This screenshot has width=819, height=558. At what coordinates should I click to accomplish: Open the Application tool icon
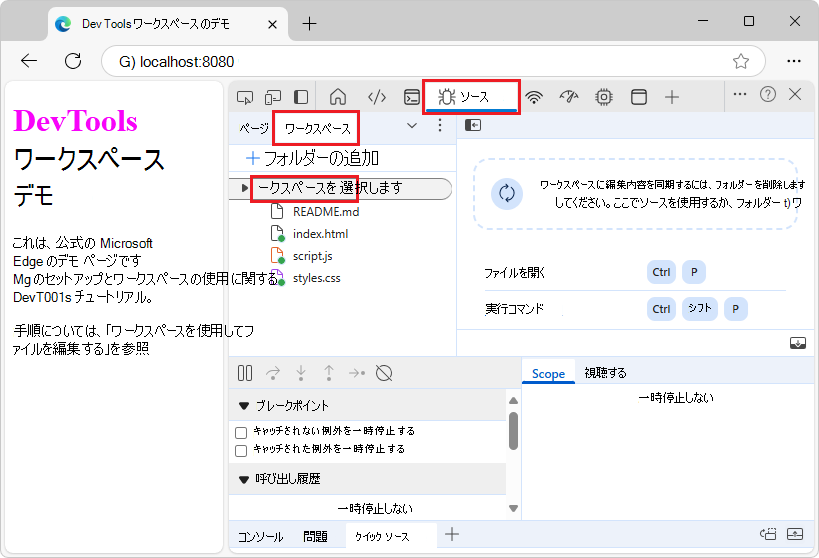[639, 97]
